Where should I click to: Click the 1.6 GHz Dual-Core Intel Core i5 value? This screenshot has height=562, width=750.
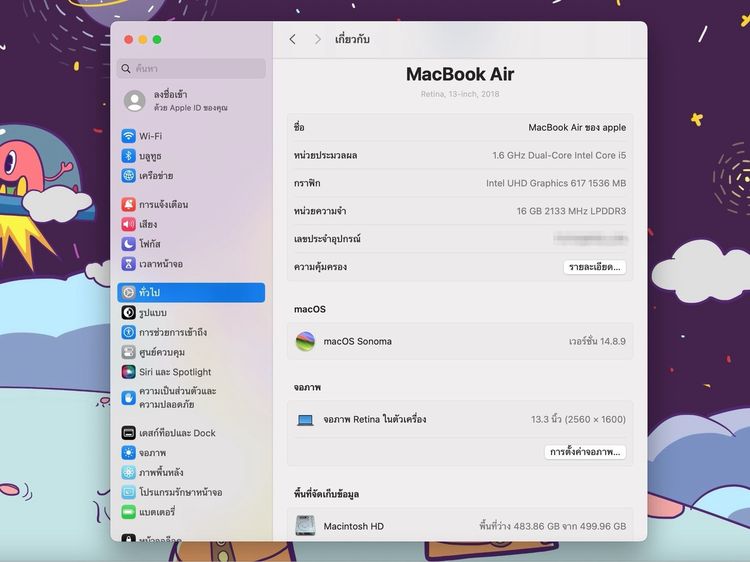point(559,155)
